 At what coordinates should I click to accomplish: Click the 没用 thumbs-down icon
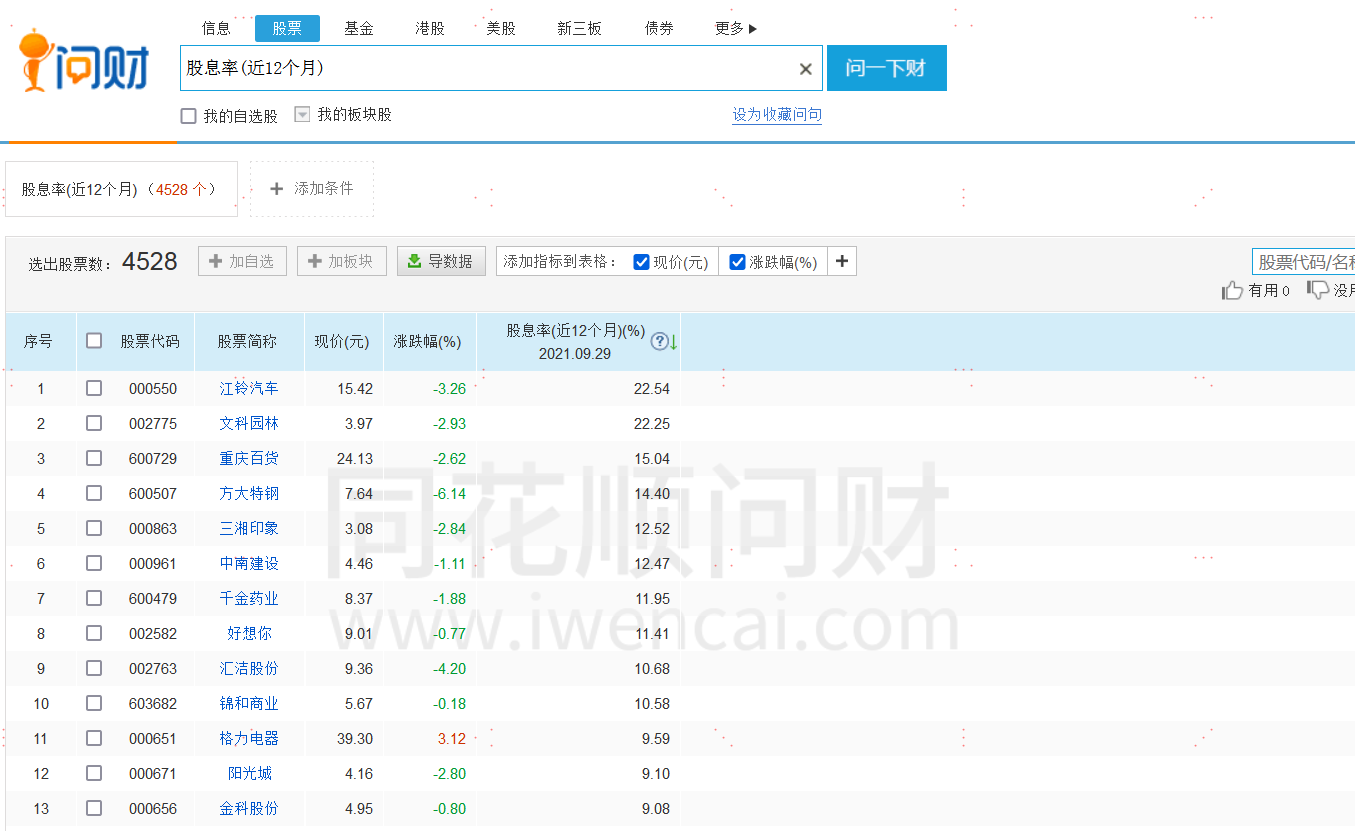click(1318, 290)
